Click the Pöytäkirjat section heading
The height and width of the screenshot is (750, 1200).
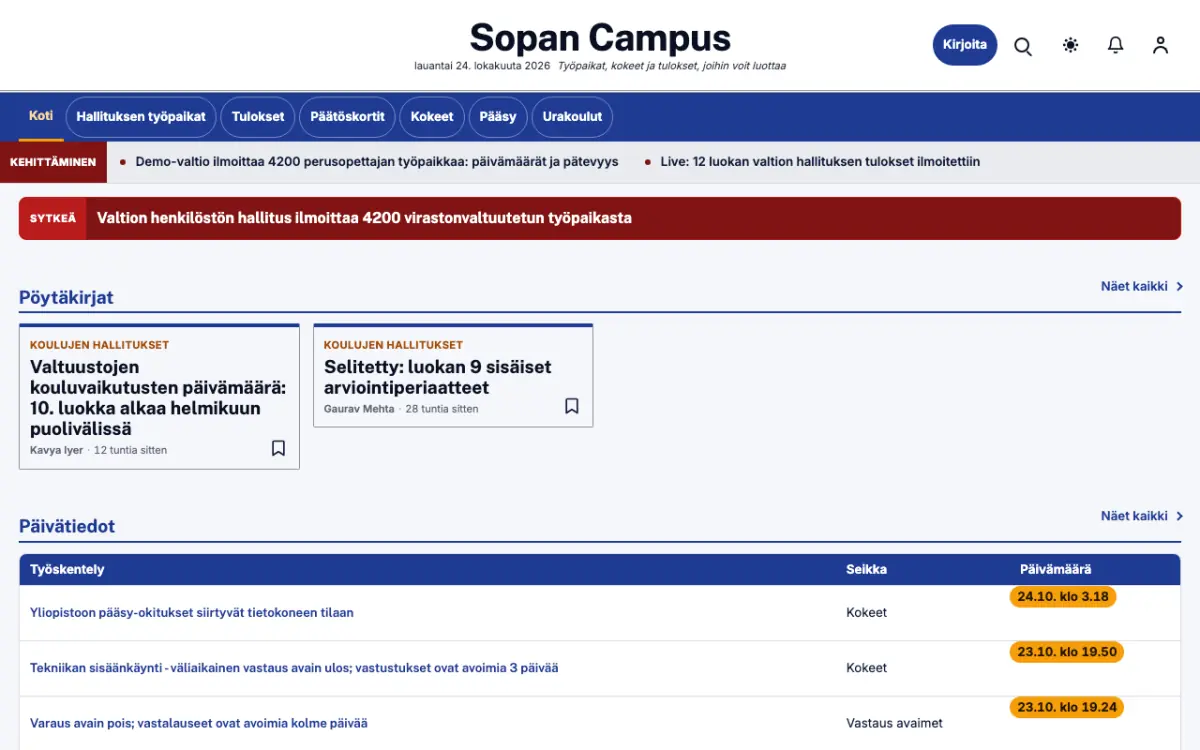[66, 297]
